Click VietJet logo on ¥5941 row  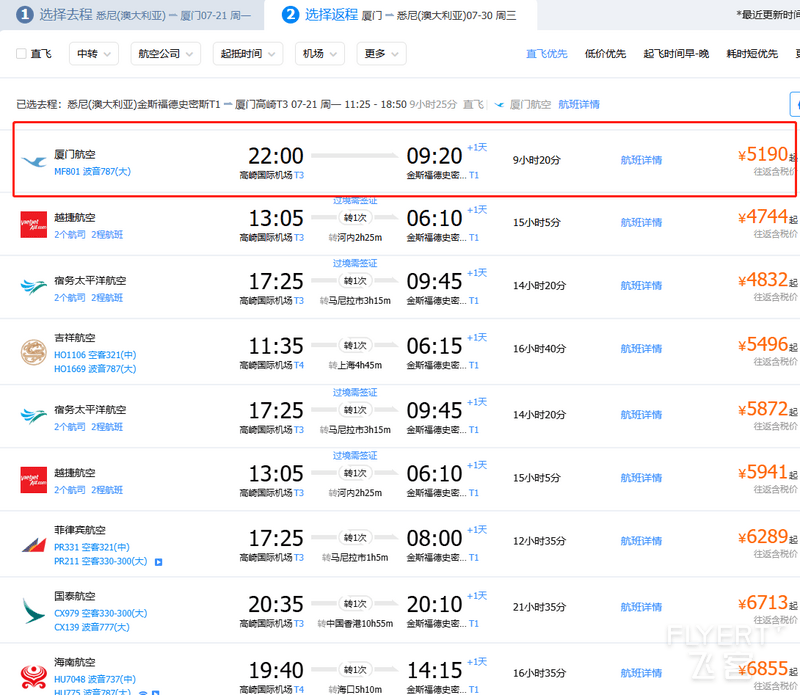[34, 480]
